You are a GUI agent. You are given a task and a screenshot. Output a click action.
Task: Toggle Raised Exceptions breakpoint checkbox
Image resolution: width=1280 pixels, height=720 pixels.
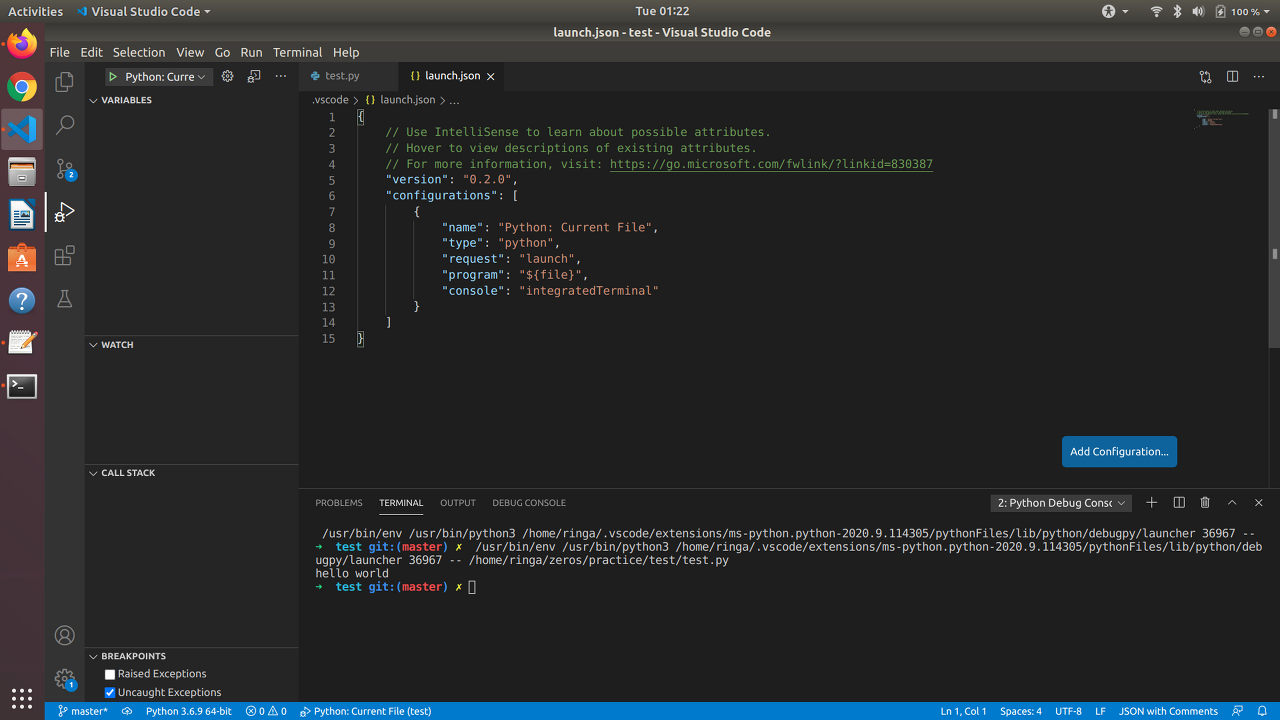[x=110, y=675]
